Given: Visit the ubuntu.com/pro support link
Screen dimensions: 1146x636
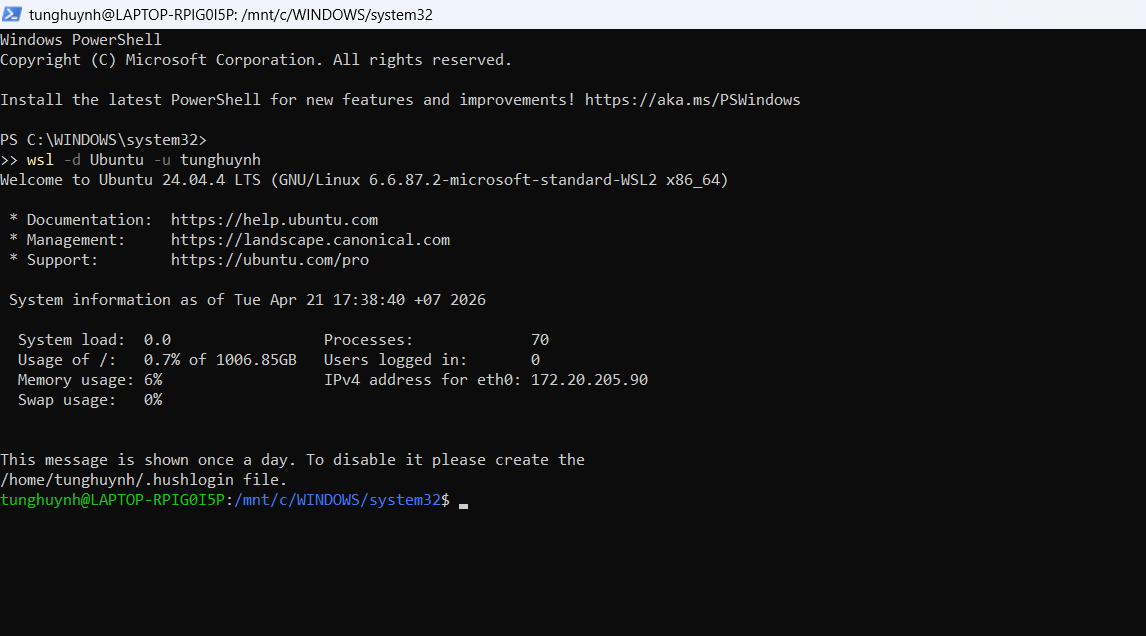Looking at the screenshot, I should pyautogui.click(x=269, y=260).
